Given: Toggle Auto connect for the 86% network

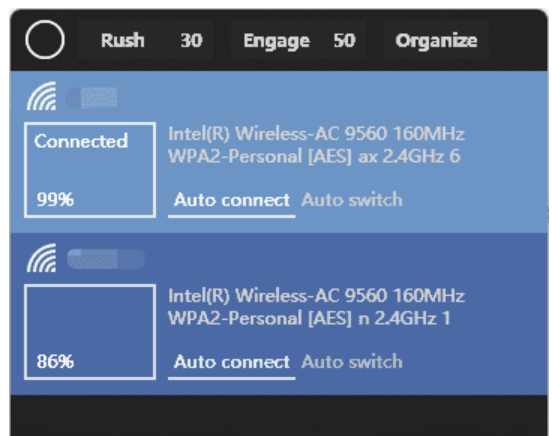Looking at the screenshot, I should click(232, 363).
